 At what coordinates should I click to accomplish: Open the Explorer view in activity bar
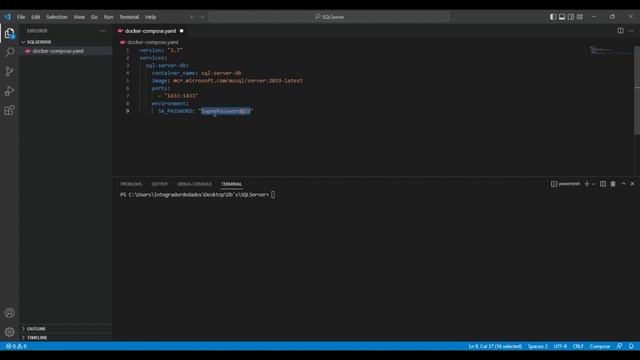(9, 33)
